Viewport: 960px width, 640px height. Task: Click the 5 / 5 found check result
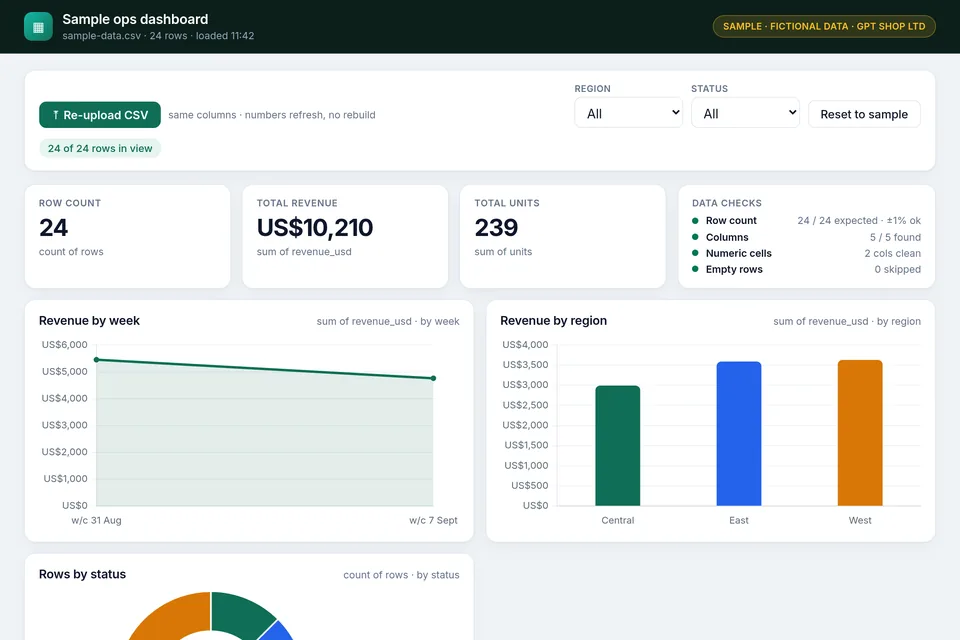point(895,237)
